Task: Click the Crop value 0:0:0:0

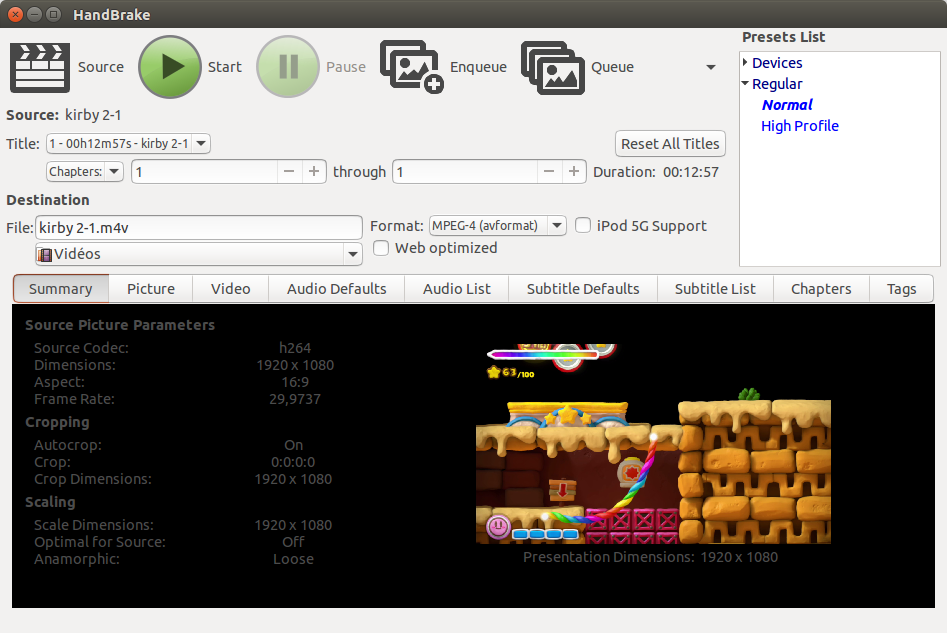Action: click(x=294, y=462)
